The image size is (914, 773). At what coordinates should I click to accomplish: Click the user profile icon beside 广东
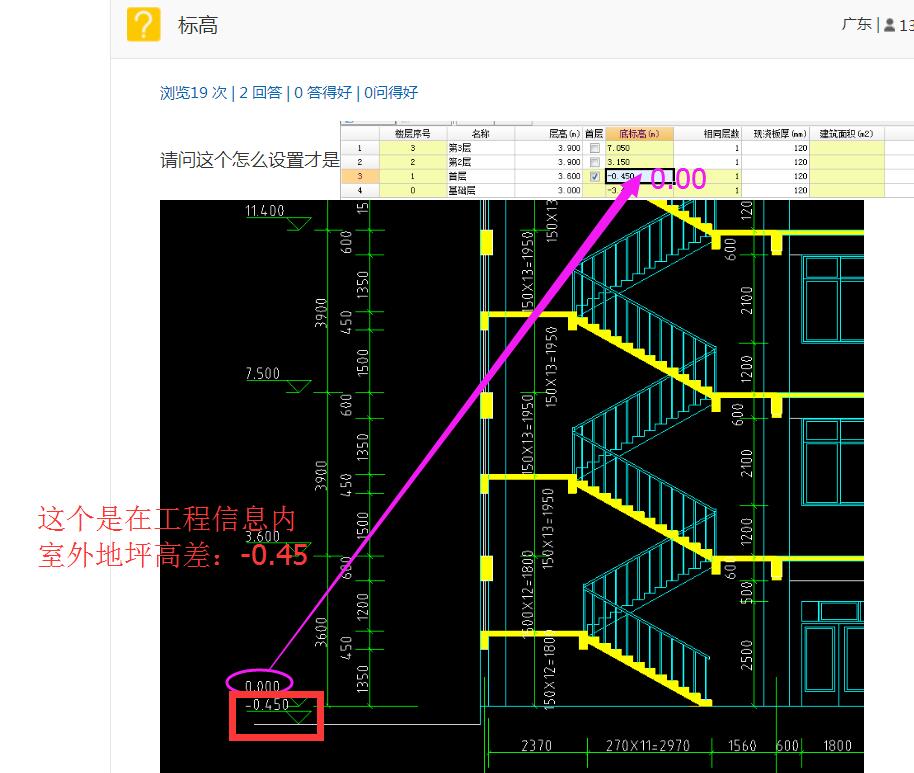click(890, 25)
